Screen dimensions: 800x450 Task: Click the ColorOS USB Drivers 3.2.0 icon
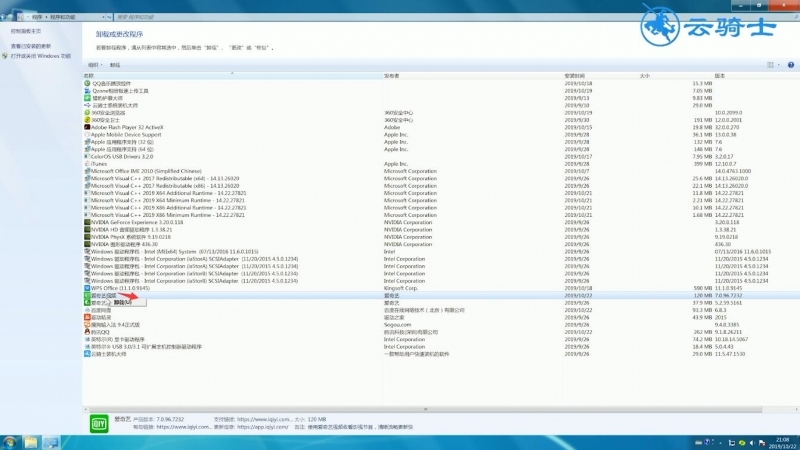coord(87,157)
